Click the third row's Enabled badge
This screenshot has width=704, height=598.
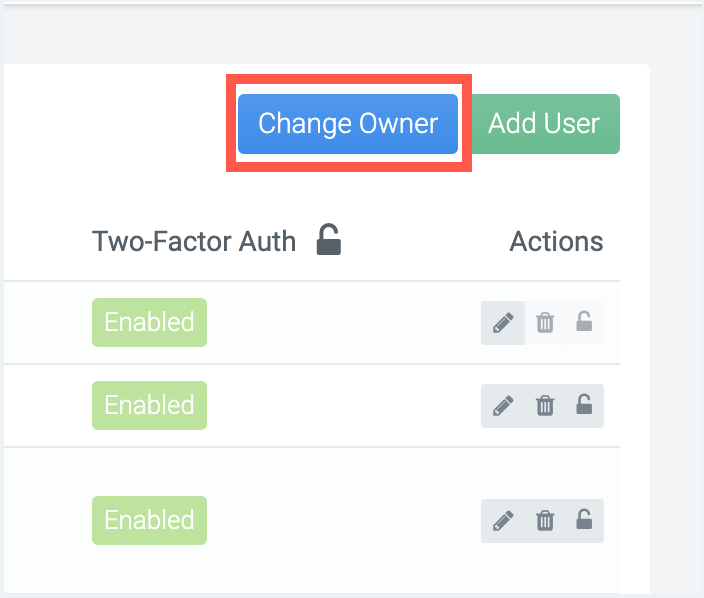(150, 520)
